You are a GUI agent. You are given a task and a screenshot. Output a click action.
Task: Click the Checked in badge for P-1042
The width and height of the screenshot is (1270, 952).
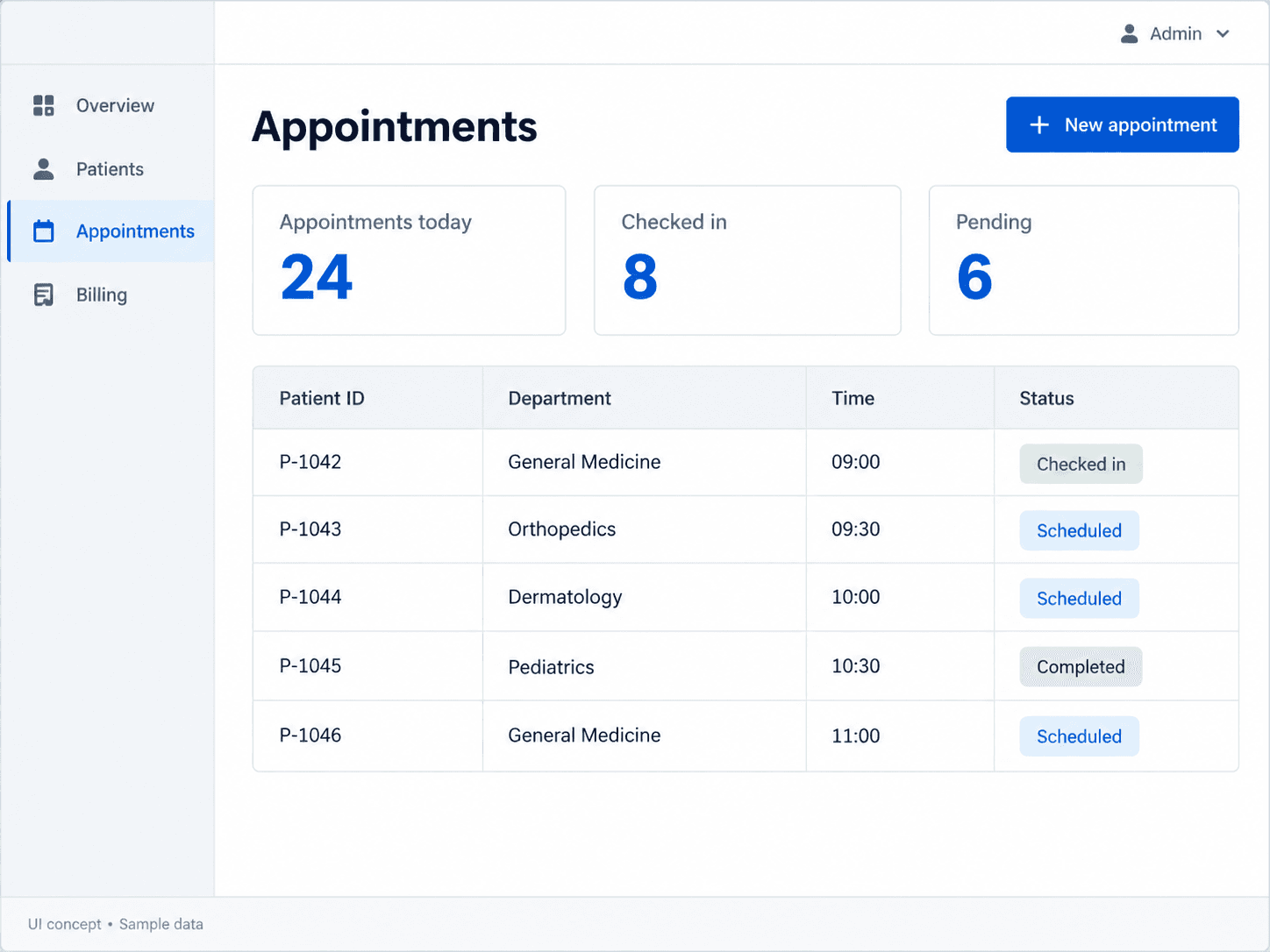click(1081, 464)
